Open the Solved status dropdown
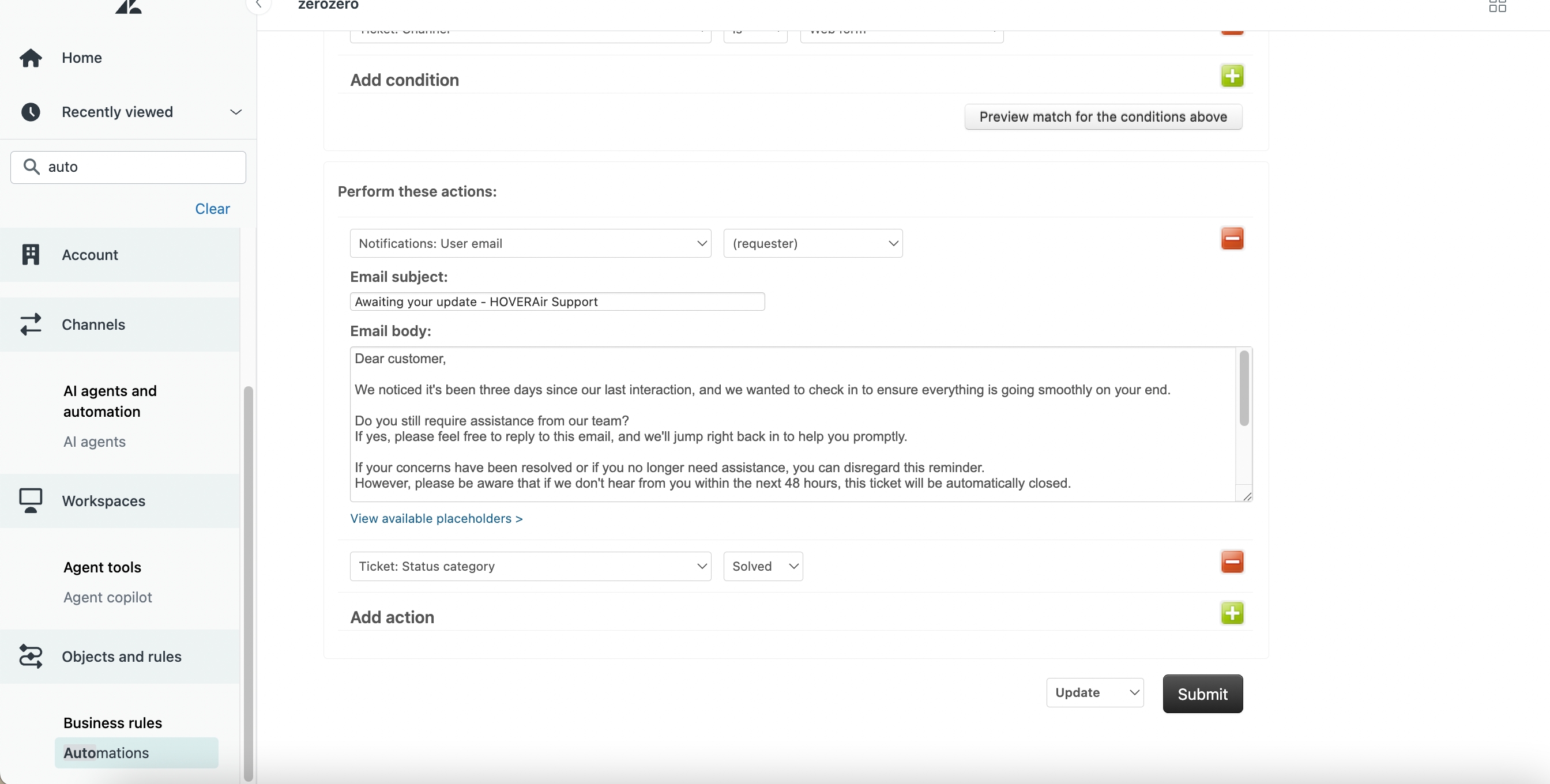 (762, 566)
